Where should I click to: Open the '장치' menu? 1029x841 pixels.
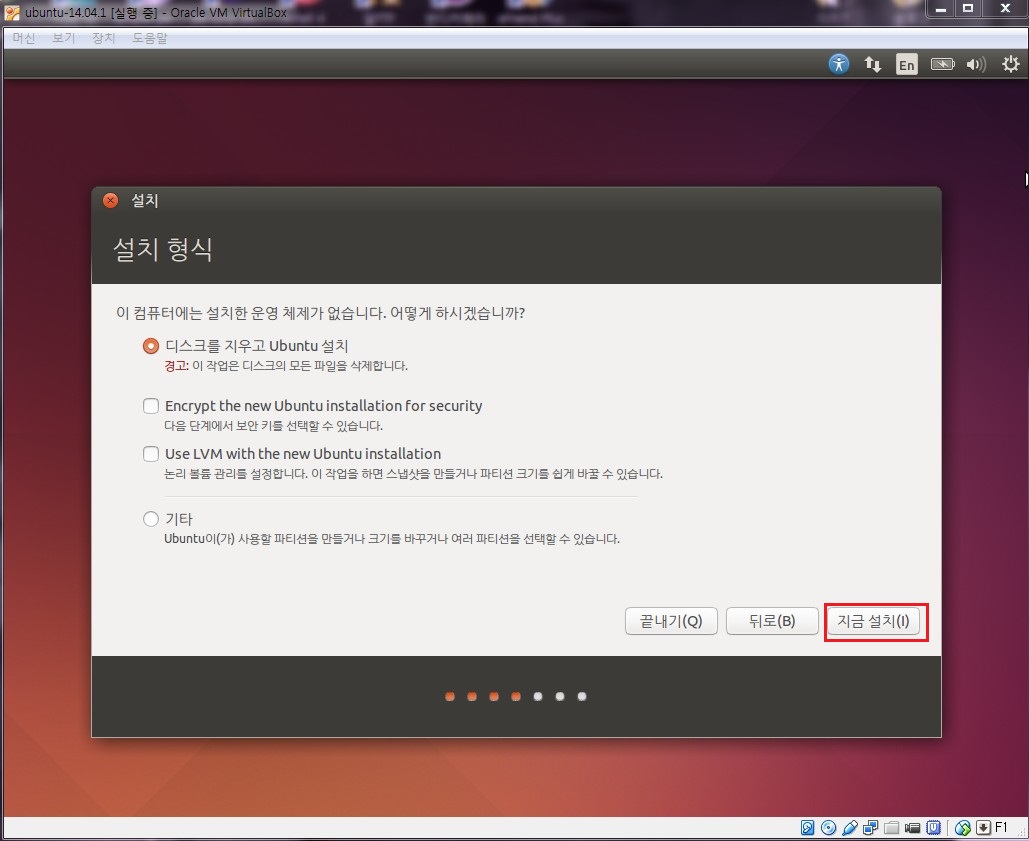point(104,38)
